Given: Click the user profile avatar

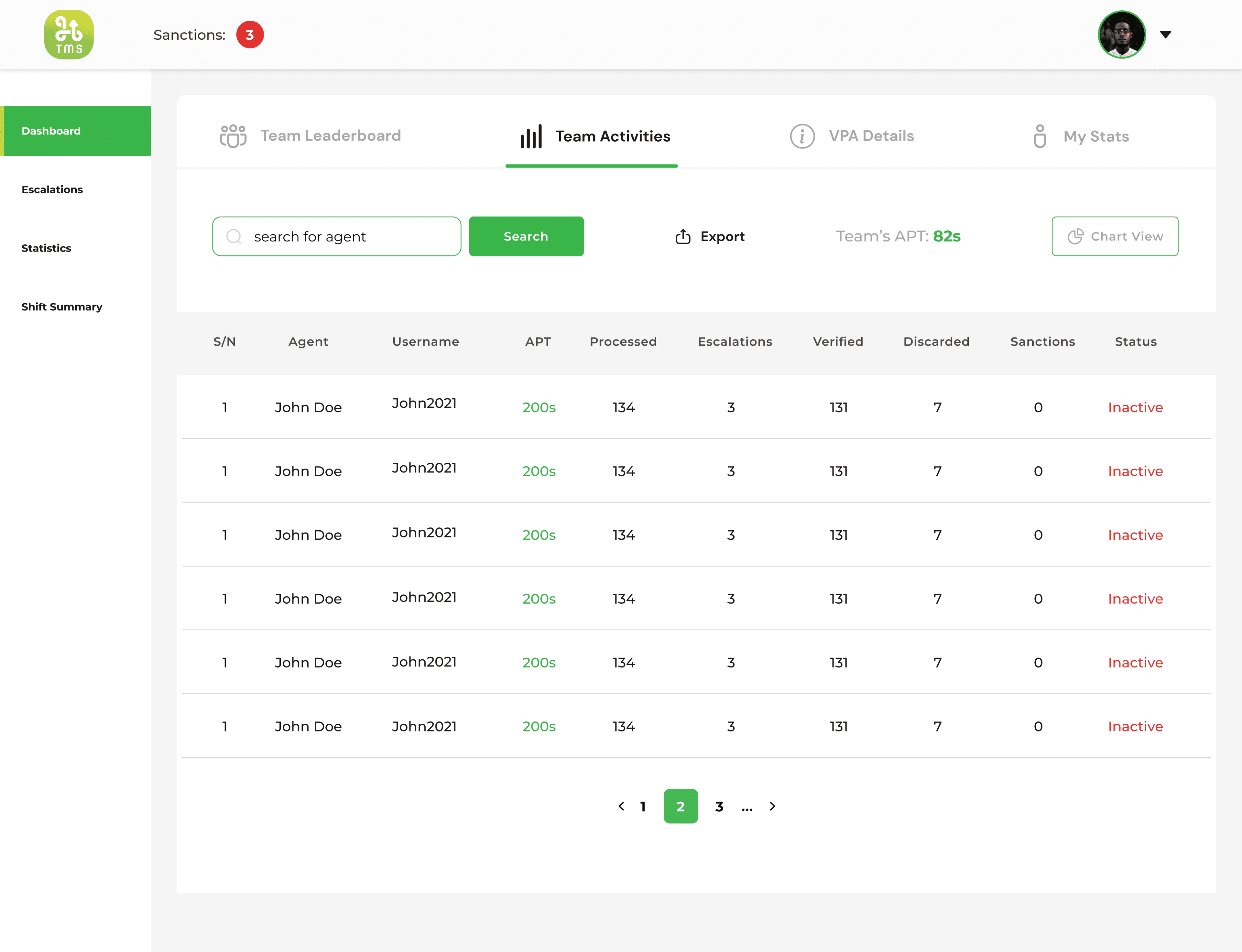Looking at the screenshot, I should [1122, 35].
